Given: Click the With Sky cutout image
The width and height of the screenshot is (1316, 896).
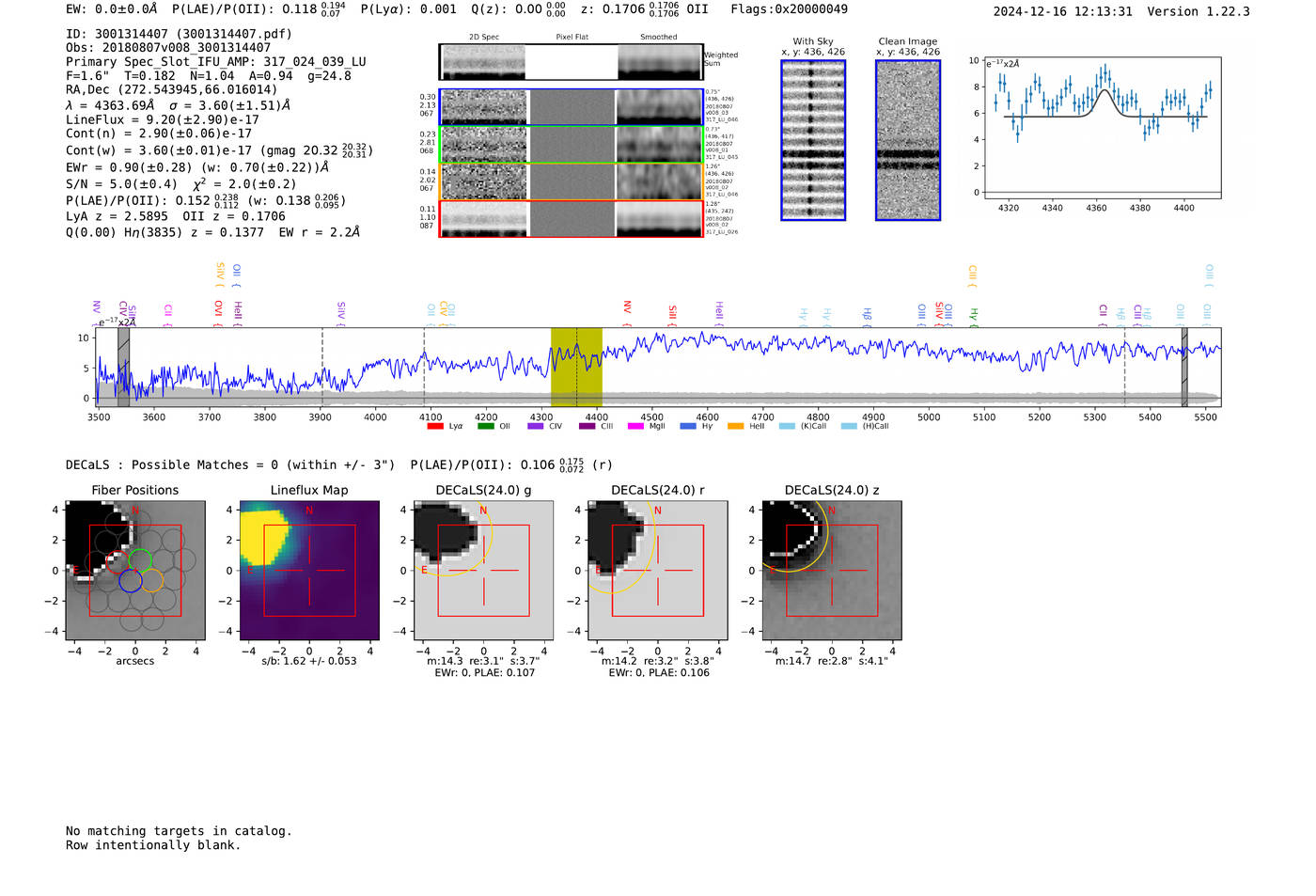Looking at the screenshot, I should coord(813,140).
